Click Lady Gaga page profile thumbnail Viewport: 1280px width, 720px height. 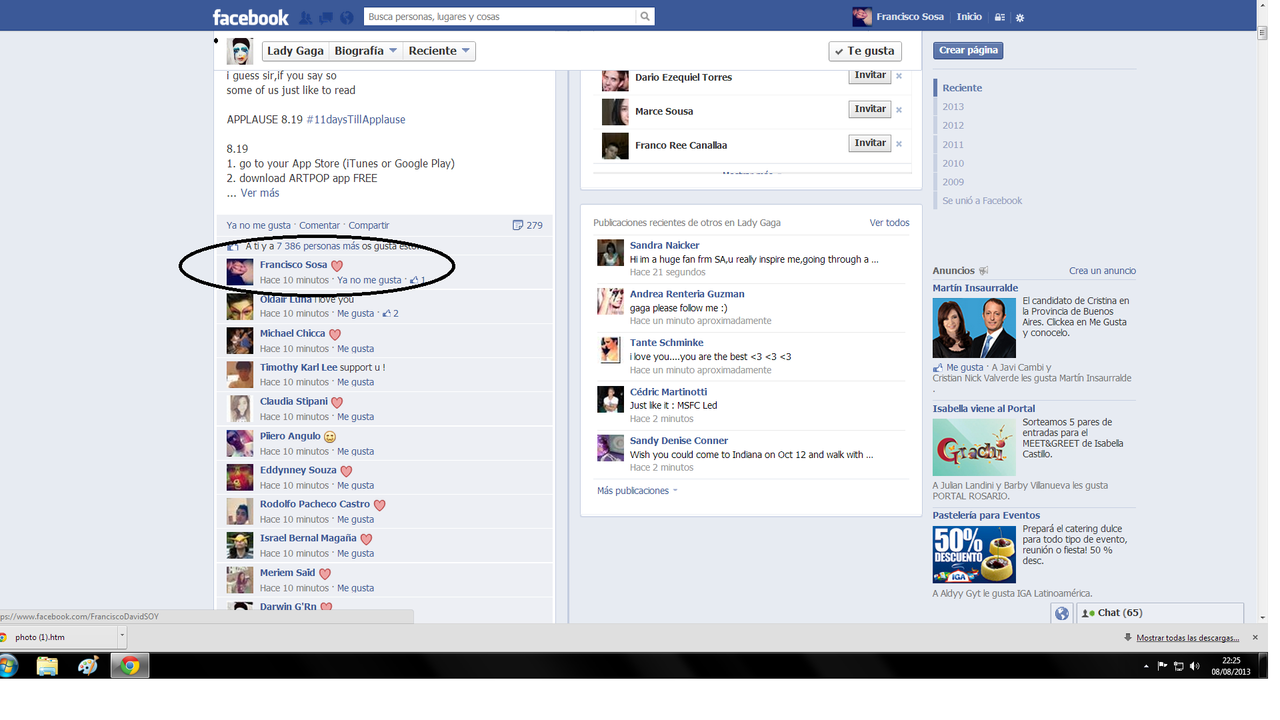pos(240,51)
